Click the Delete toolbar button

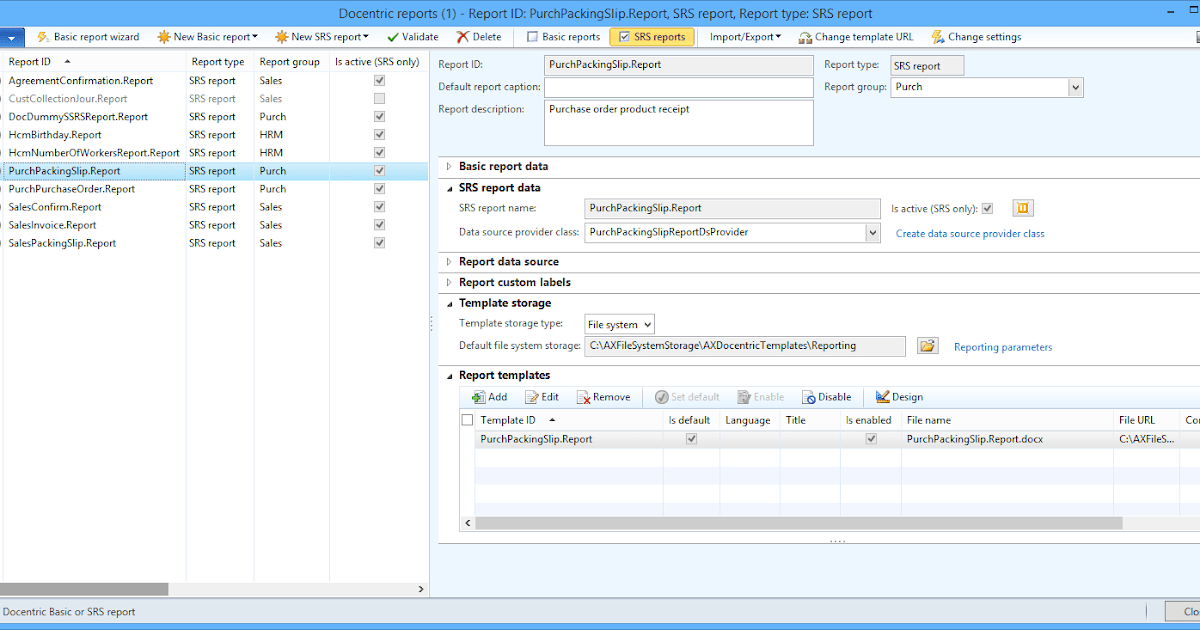point(479,37)
